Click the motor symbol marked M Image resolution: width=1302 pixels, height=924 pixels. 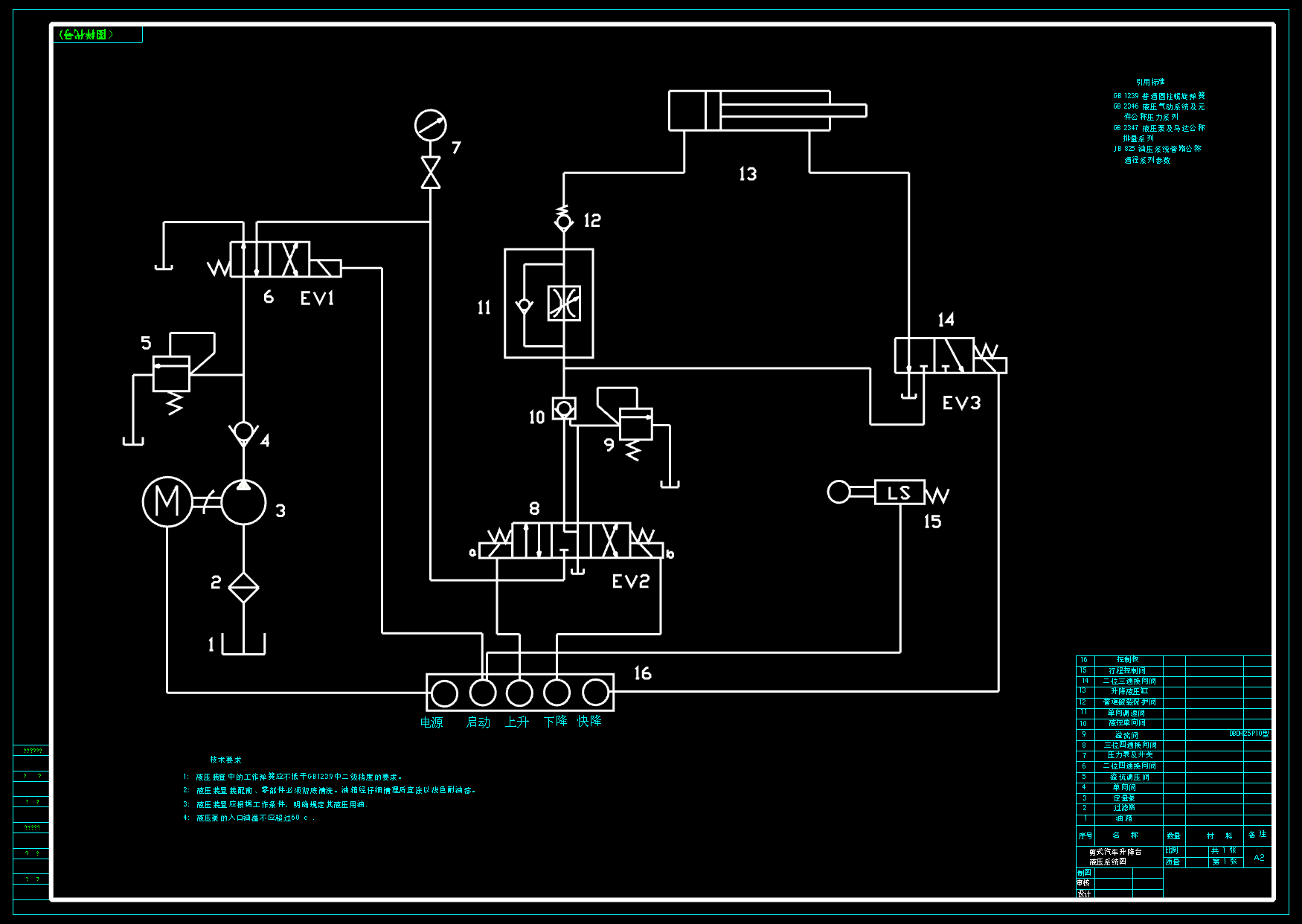[167, 501]
